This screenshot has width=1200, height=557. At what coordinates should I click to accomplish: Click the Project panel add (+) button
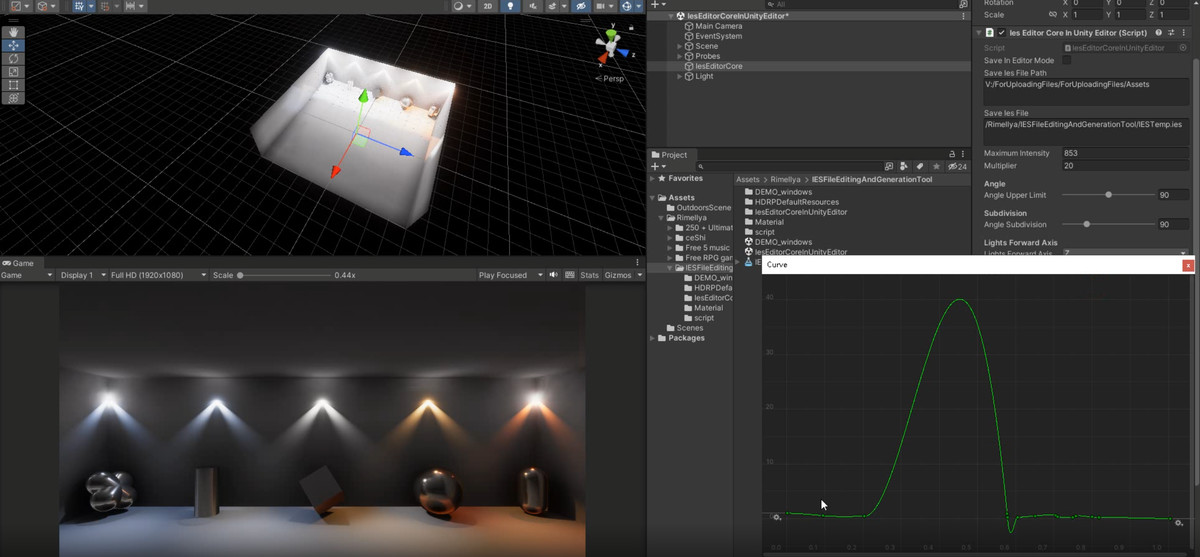tap(654, 166)
